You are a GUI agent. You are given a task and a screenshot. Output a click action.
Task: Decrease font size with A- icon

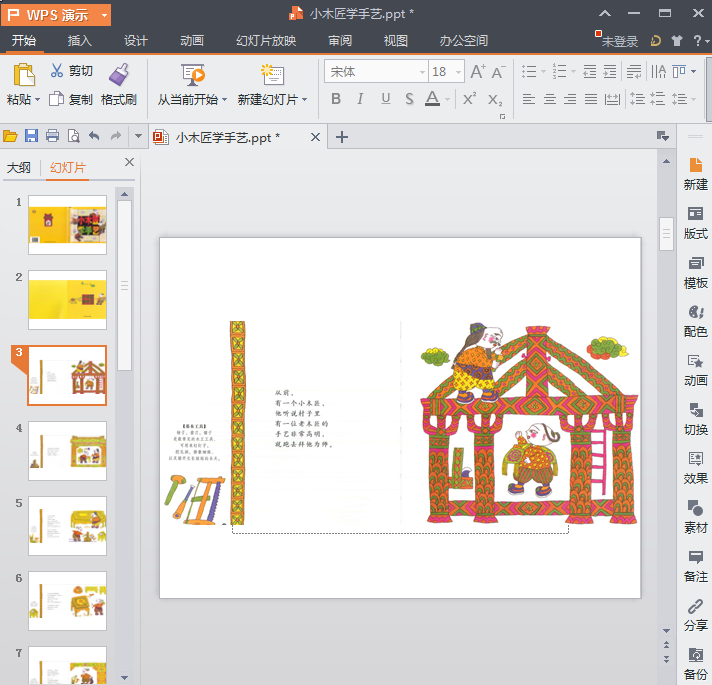click(499, 72)
